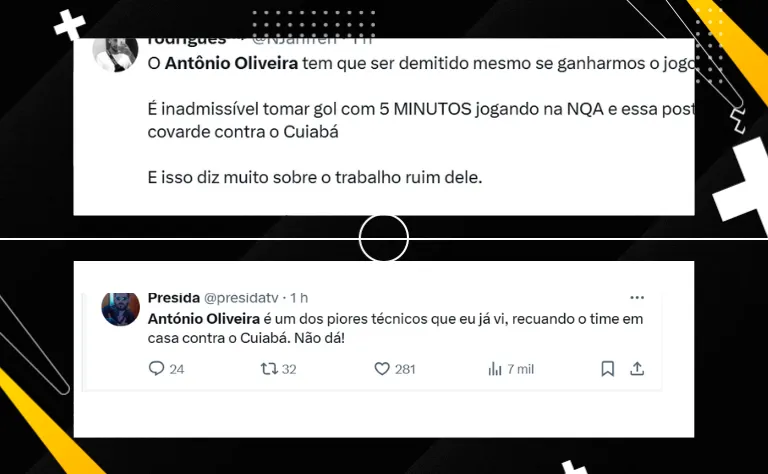Open replies with the speech bubble icon

tap(156, 368)
